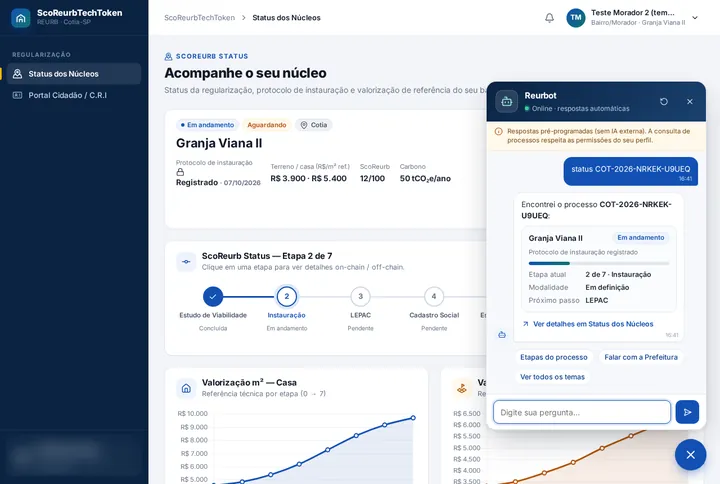The image size is (720, 484).
Task: Click the lock icon under Protocolo de instauração
Action: [180, 172]
